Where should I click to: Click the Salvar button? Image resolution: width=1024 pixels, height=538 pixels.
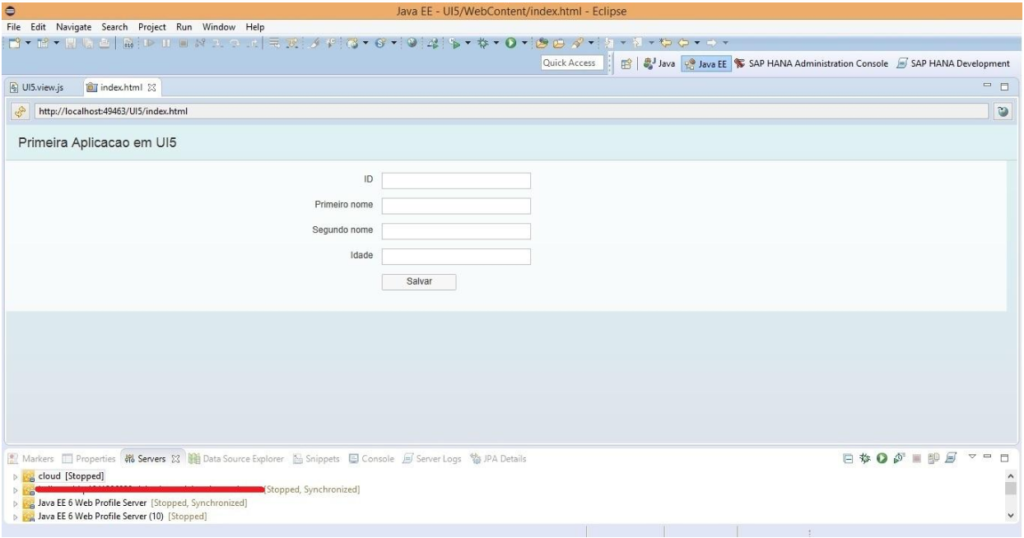(419, 282)
